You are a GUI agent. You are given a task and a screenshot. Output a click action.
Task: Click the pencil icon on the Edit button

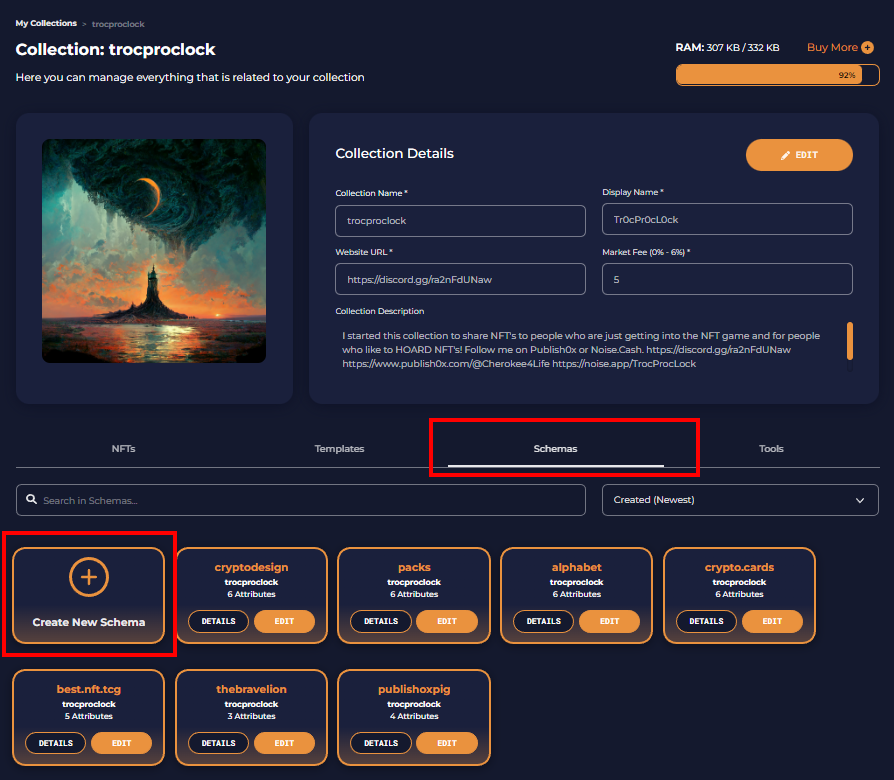pyautogui.click(x=785, y=155)
